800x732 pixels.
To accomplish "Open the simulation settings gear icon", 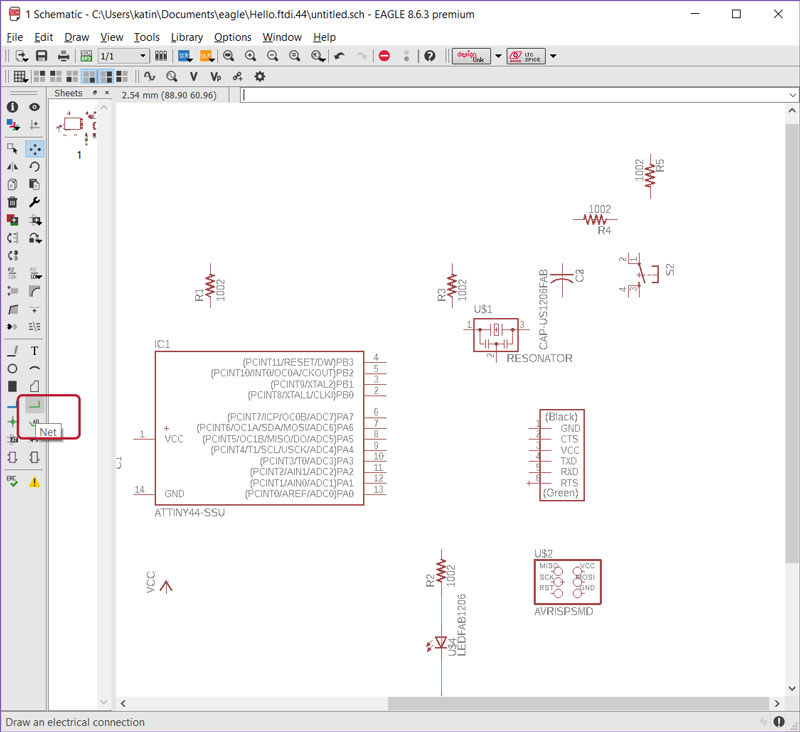I will click(260, 77).
